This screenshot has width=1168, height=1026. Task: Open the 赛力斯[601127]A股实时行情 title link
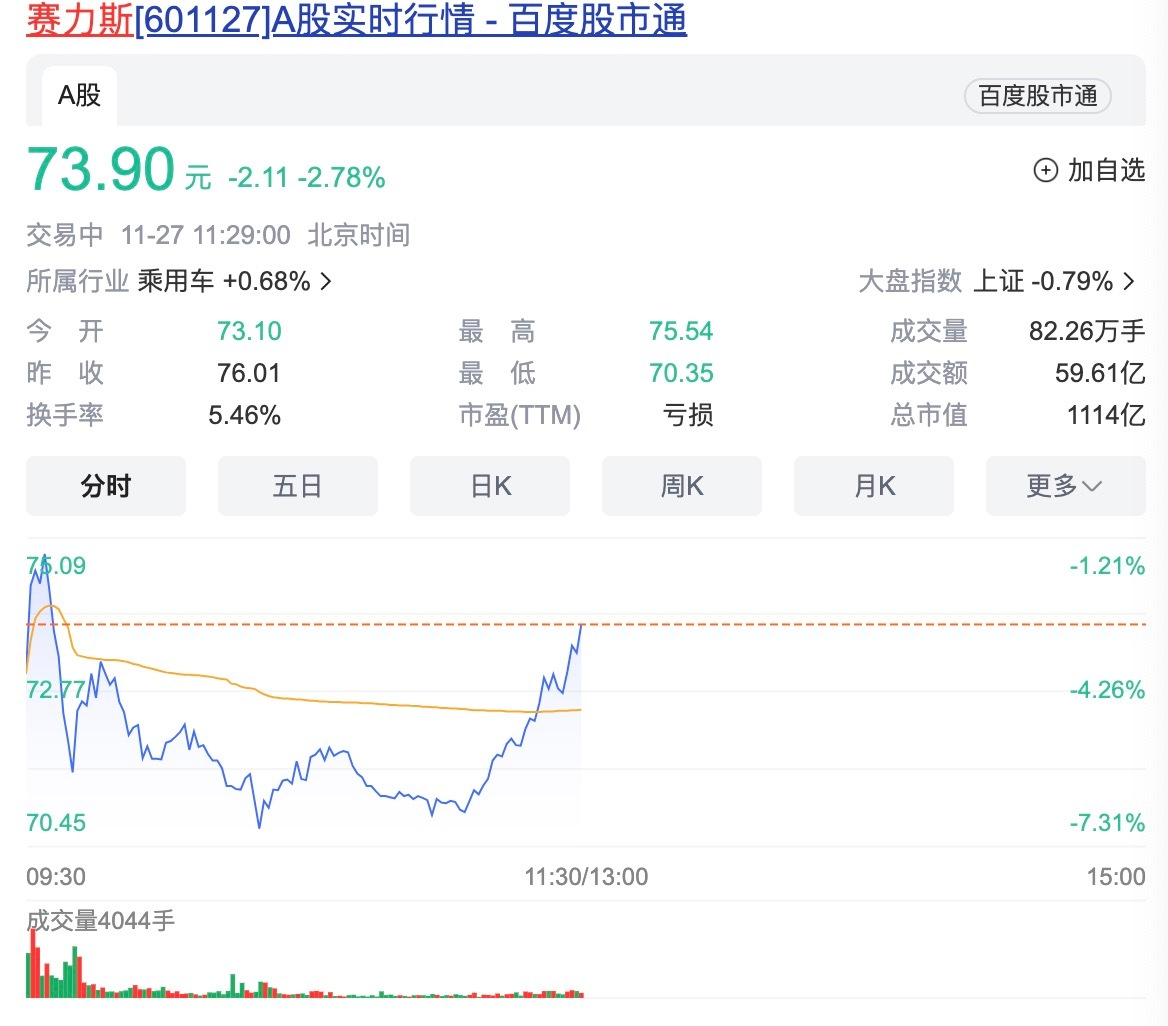pyautogui.click(x=356, y=19)
